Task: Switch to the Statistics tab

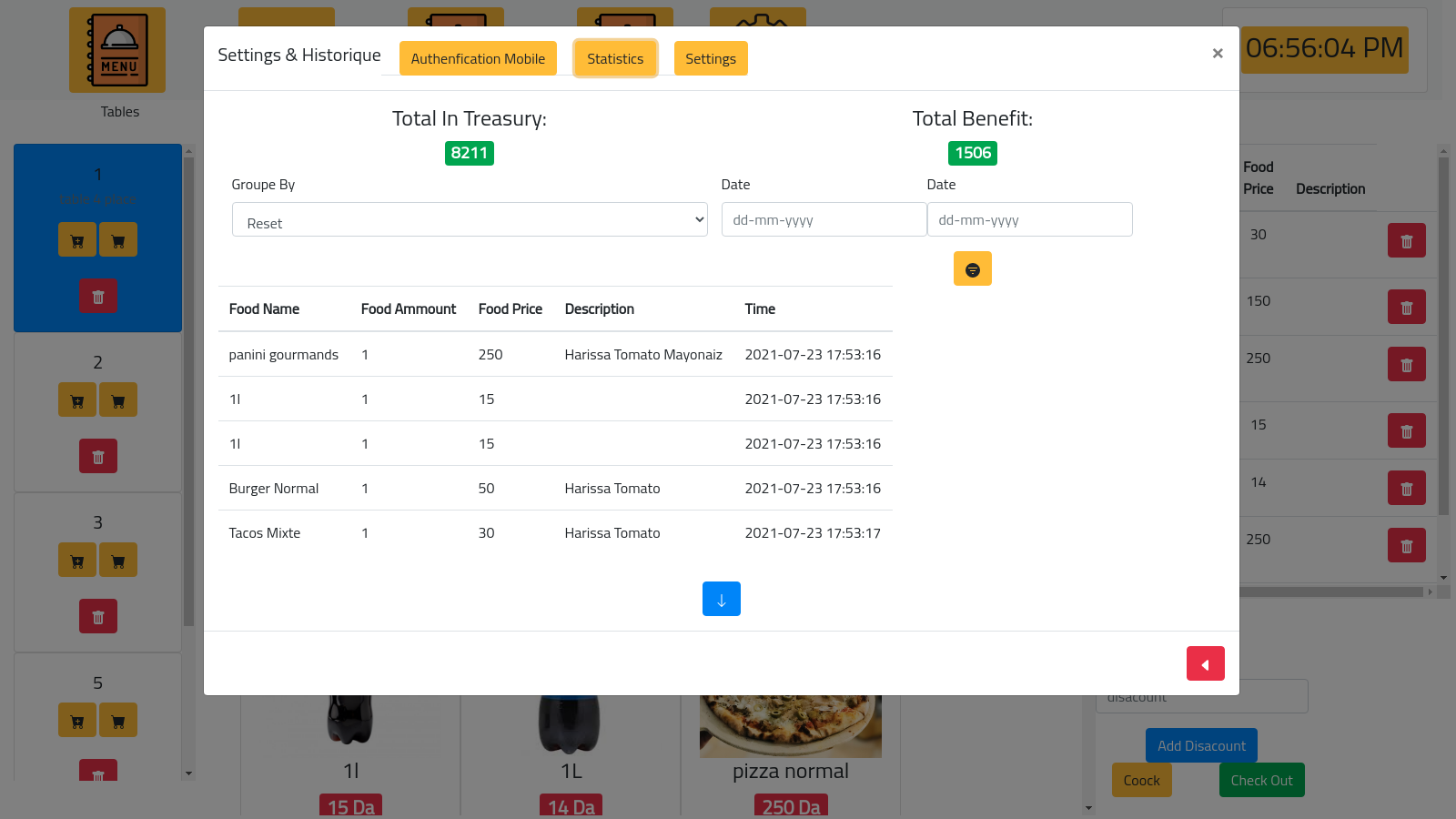Action: click(615, 59)
